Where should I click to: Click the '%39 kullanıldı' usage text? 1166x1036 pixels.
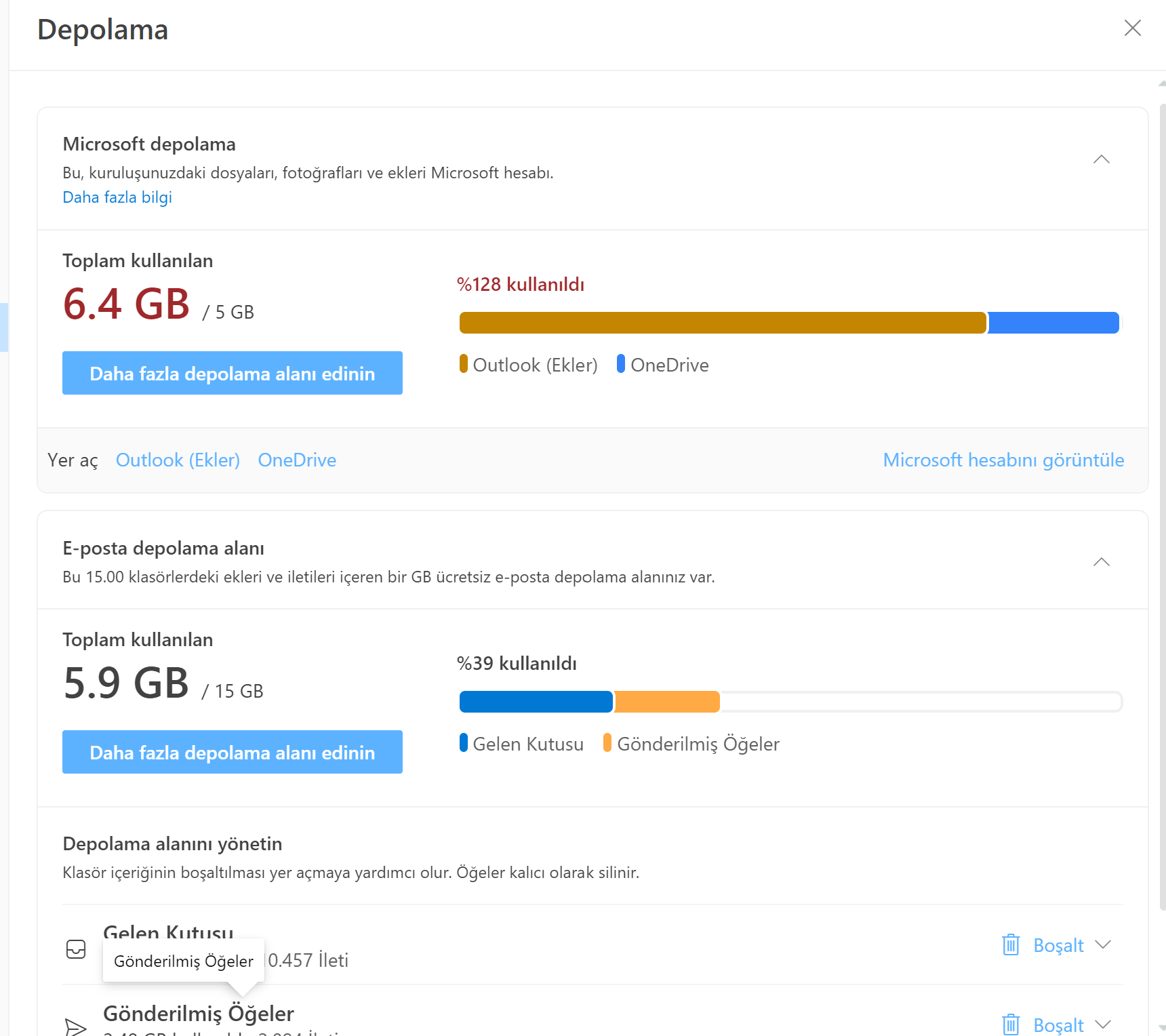pos(517,664)
